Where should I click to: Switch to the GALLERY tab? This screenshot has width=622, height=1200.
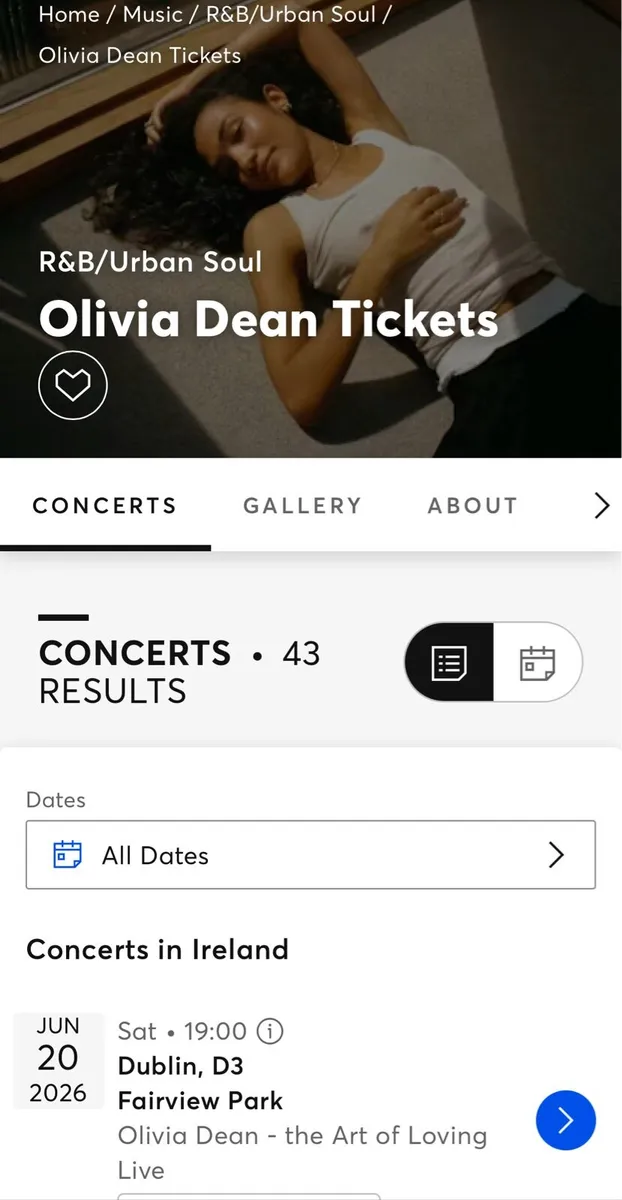(302, 506)
